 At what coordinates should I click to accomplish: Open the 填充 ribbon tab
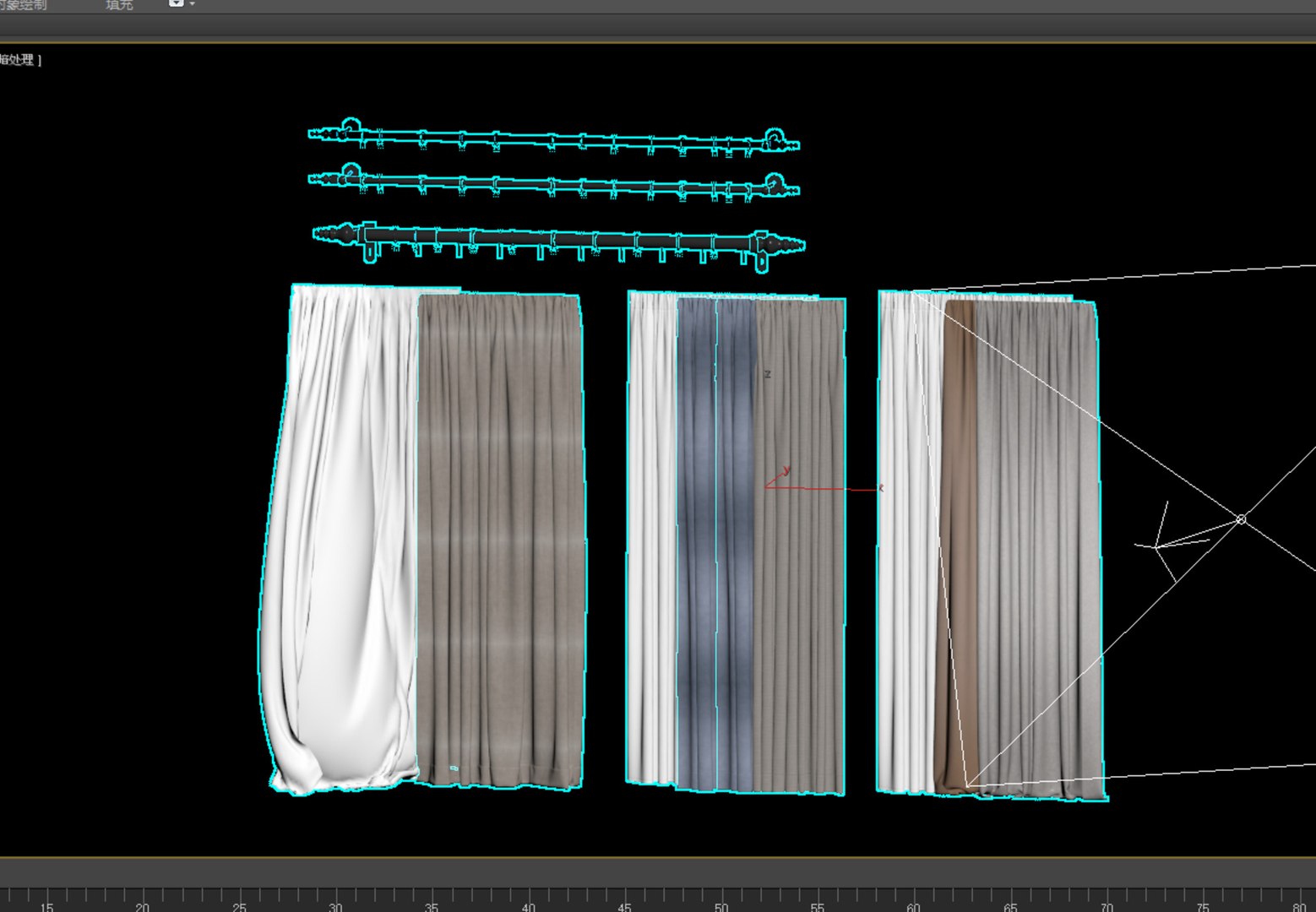pyautogui.click(x=119, y=5)
